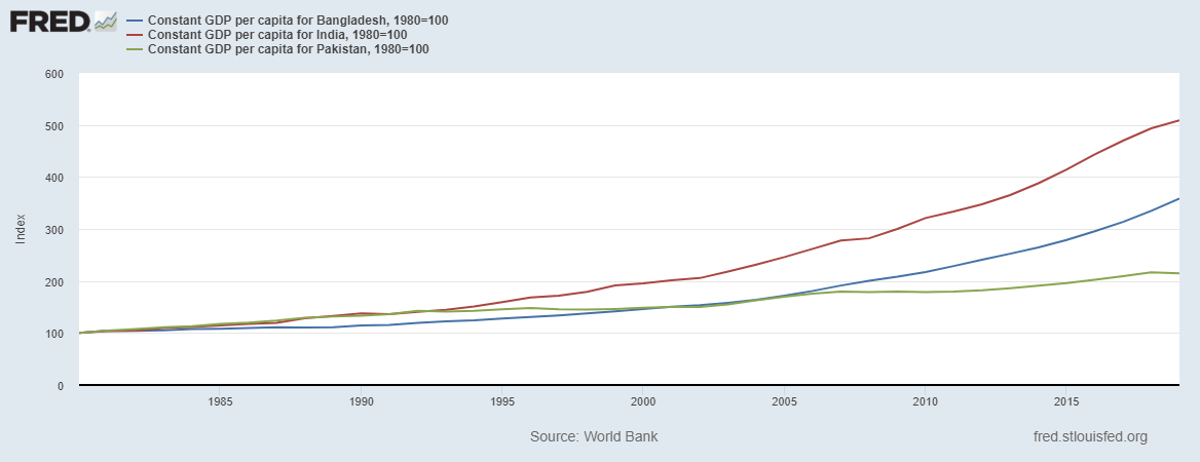
Task: Pick the 2015 x-axis year label
Action: 1066,401
